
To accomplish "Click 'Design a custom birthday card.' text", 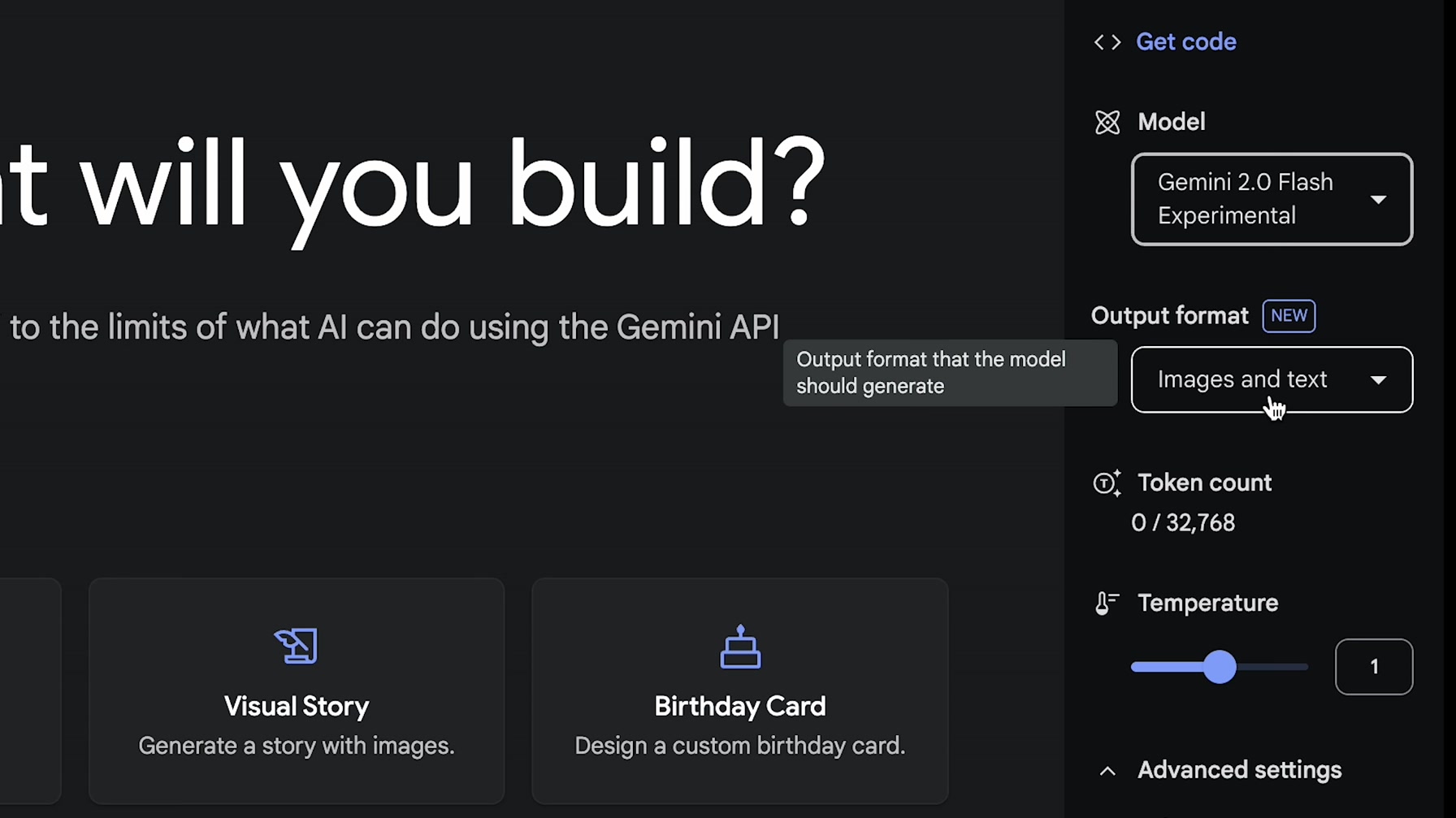I will pyautogui.click(x=740, y=746).
